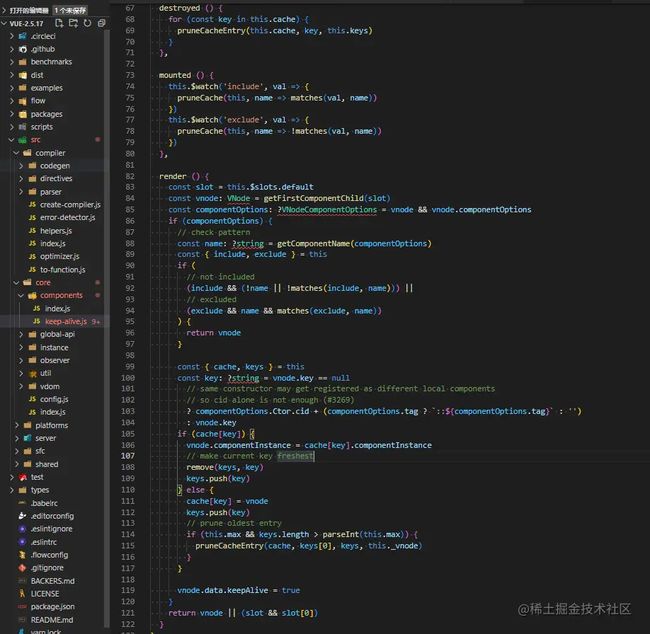Click 'mounted' method name on line 73
650x634 pixels.
click(175, 75)
